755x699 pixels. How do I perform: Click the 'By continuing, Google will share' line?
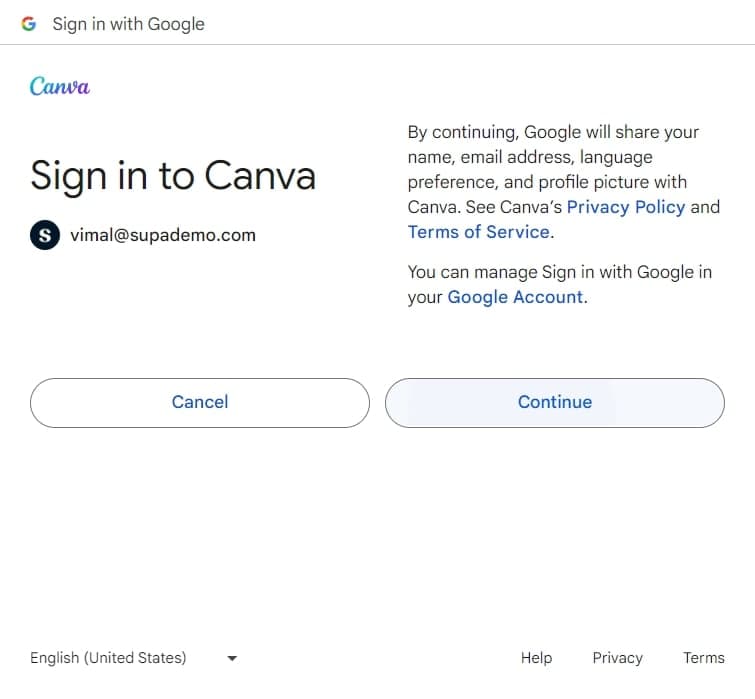pos(553,132)
